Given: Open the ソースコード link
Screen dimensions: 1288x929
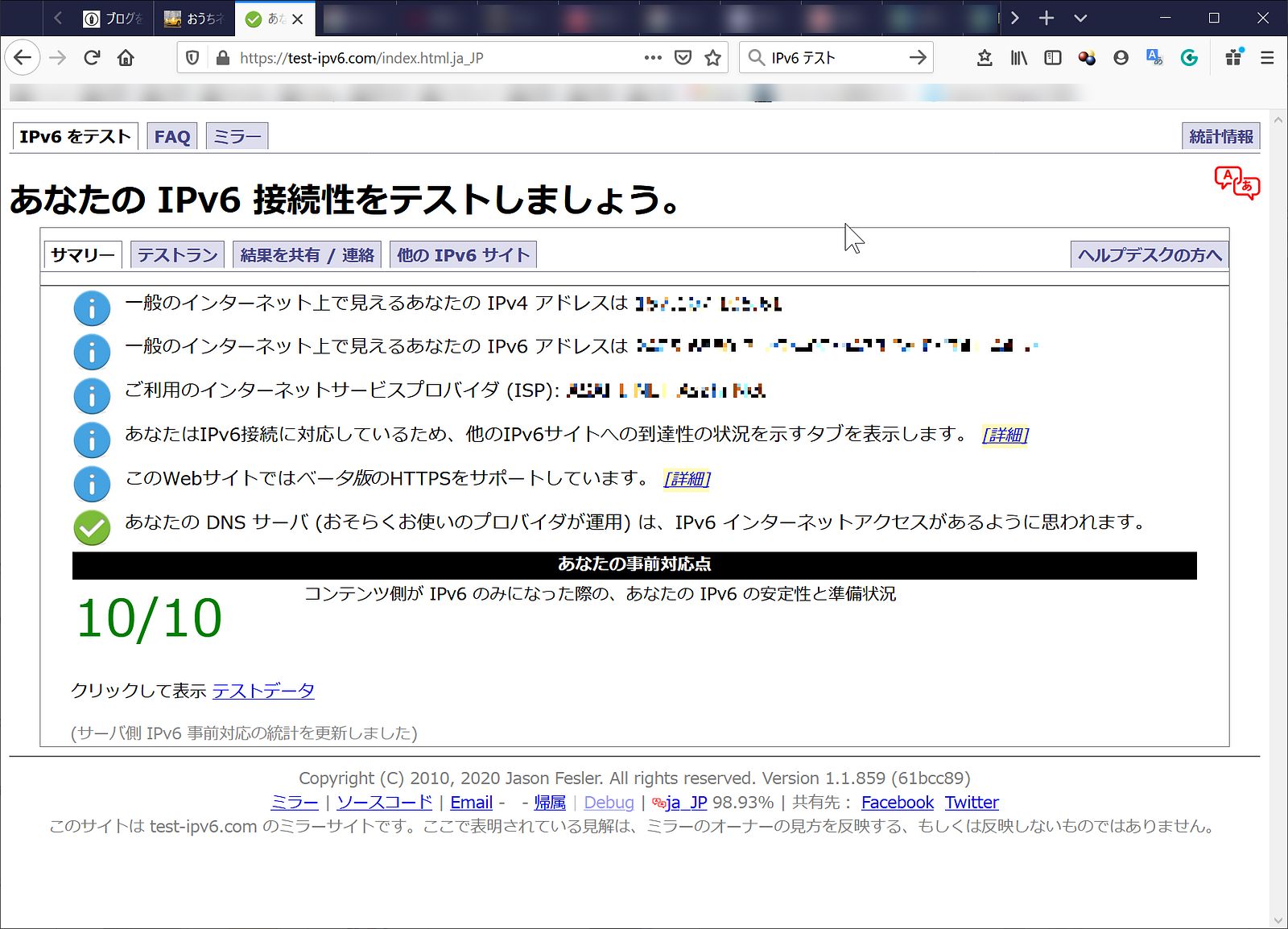Looking at the screenshot, I should click(x=385, y=803).
